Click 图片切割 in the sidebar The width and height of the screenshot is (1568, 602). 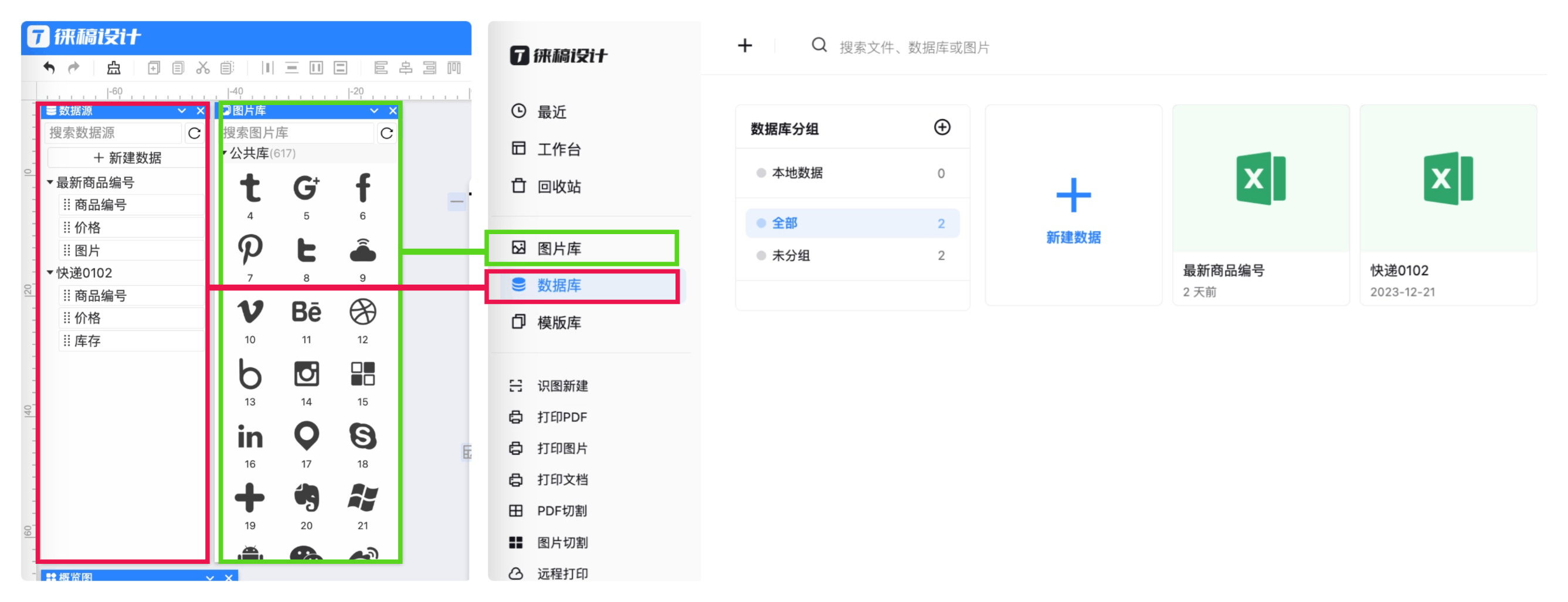point(562,543)
